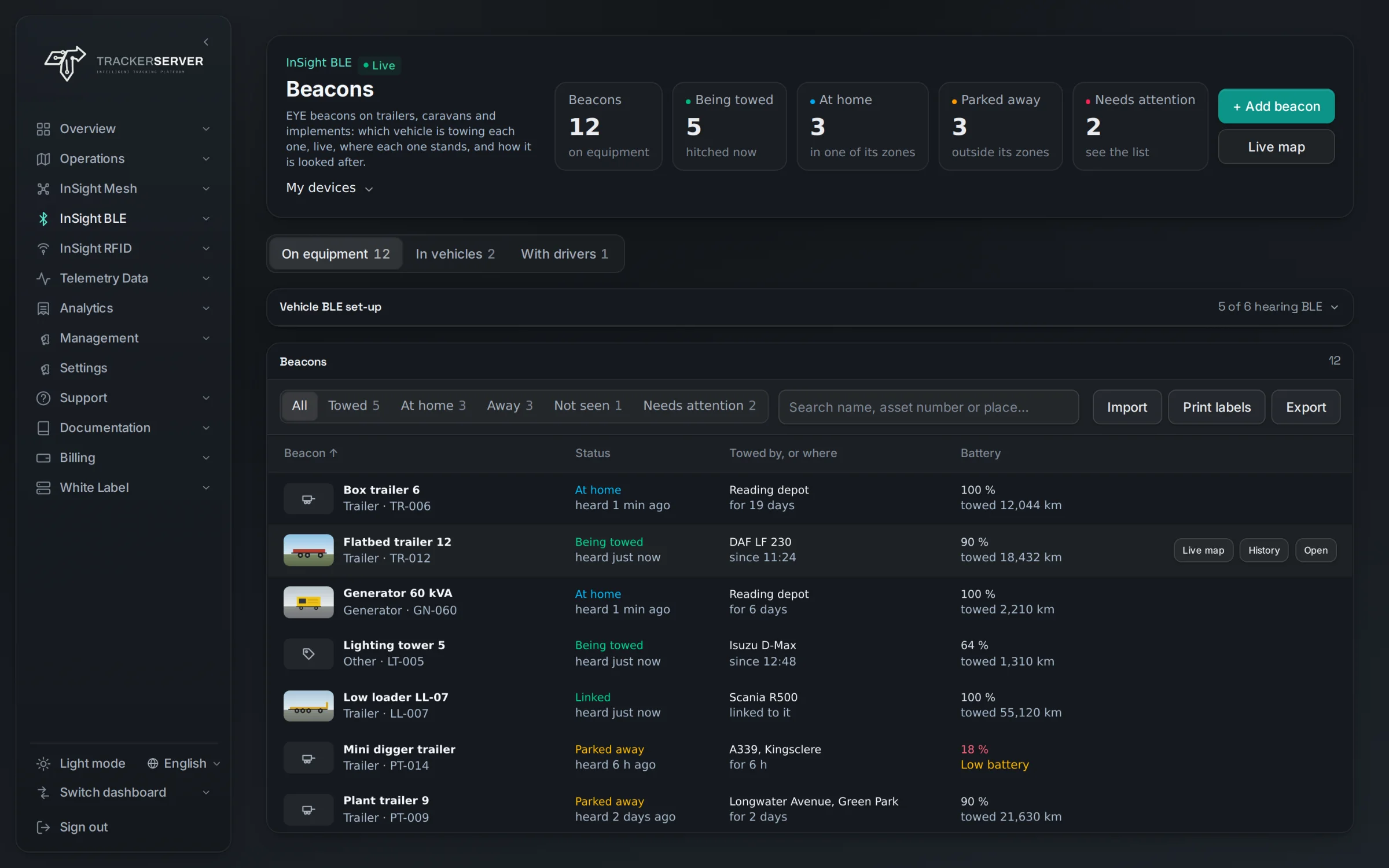Image resolution: width=1389 pixels, height=868 pixels.
Task: Click the Management icon in sidebar
Action: point(45,339)
